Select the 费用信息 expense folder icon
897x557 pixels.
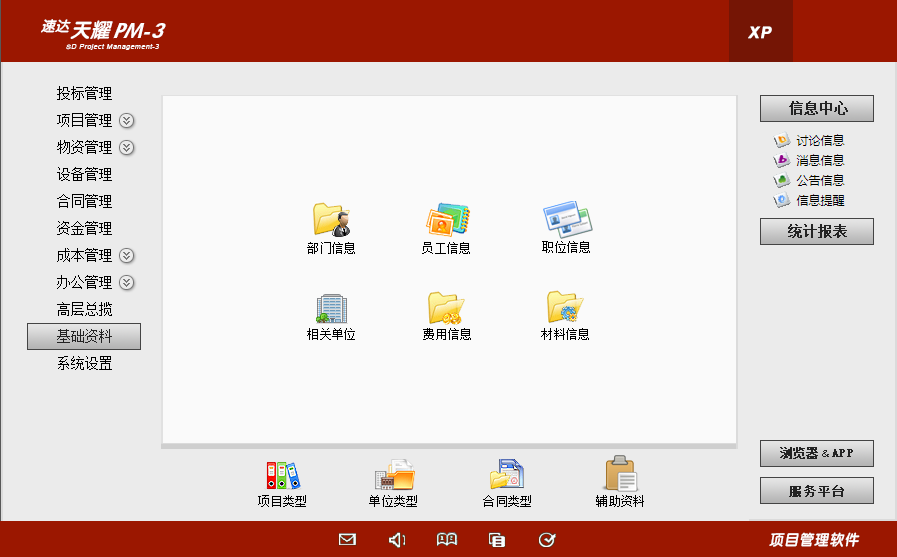(x=446, y=307)
